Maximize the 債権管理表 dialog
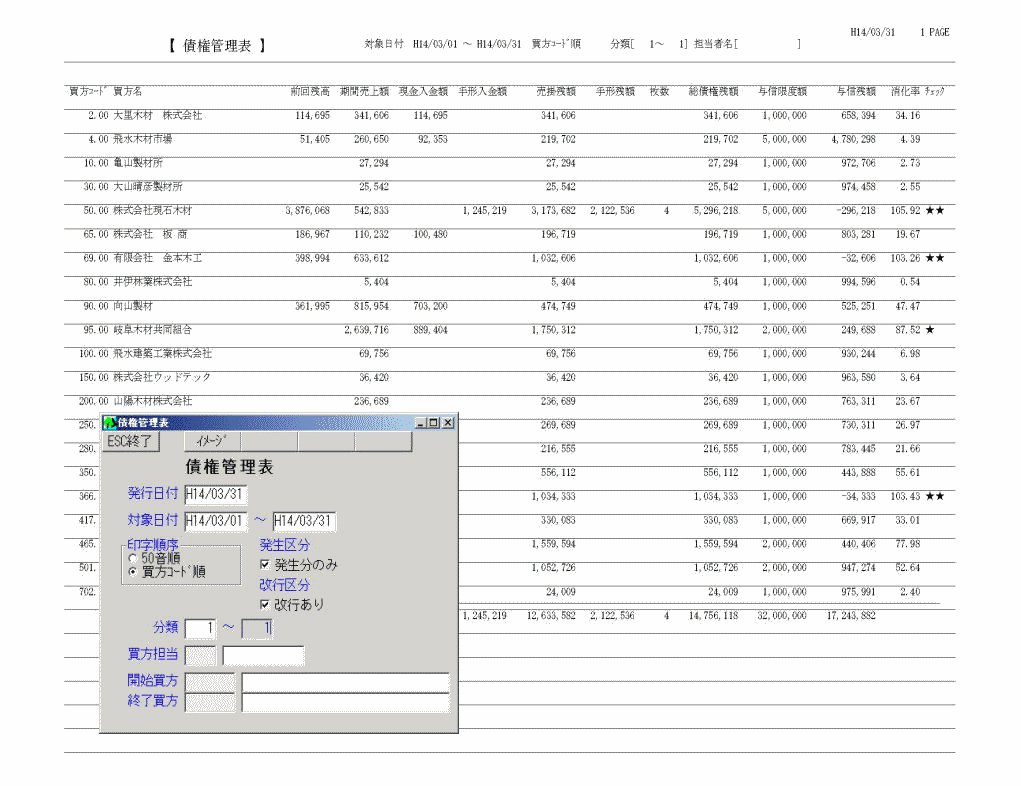 pyautogui.click(x=434, y=423)
